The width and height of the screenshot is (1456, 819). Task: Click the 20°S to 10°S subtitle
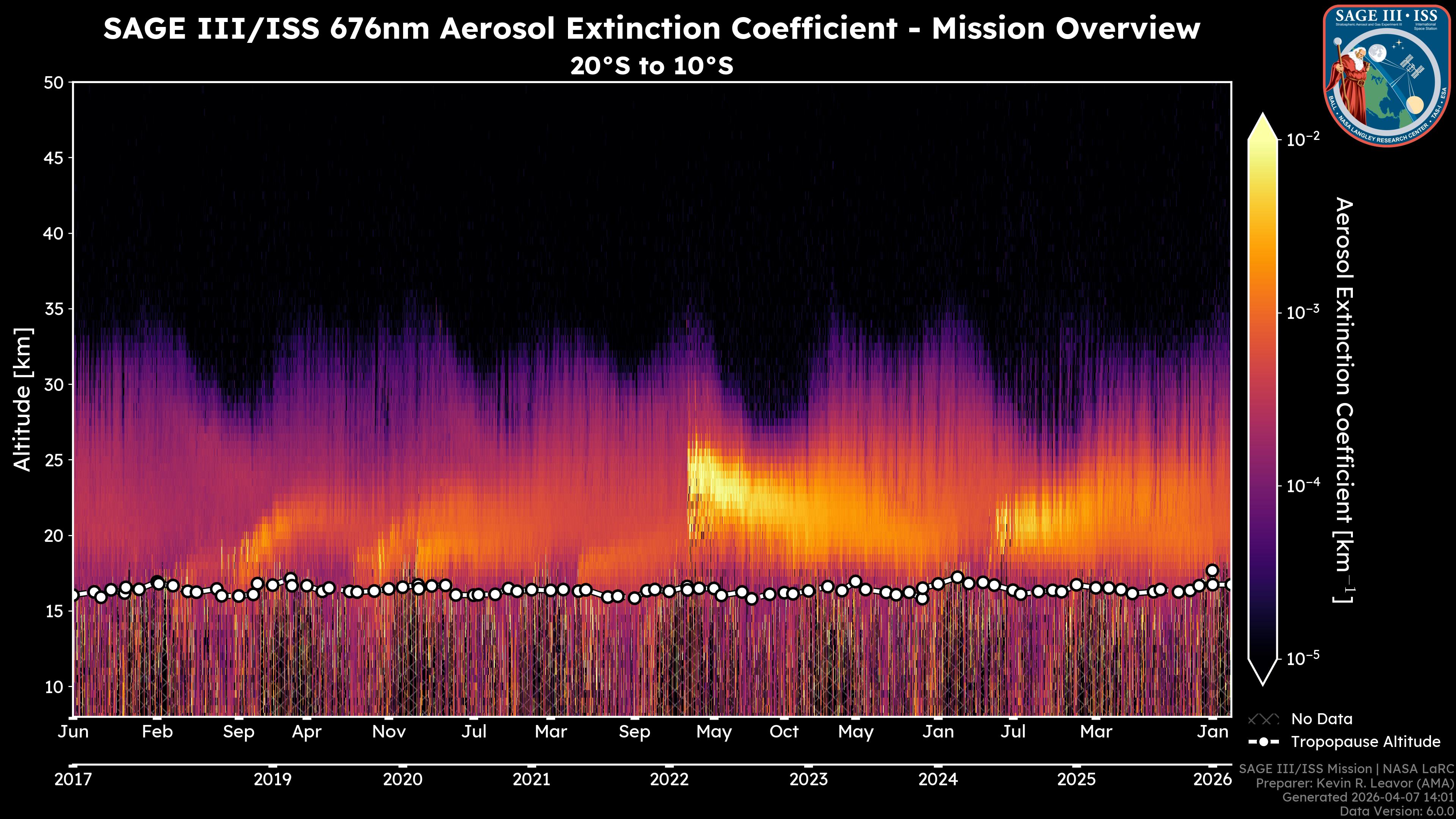[x=651, y=66]
